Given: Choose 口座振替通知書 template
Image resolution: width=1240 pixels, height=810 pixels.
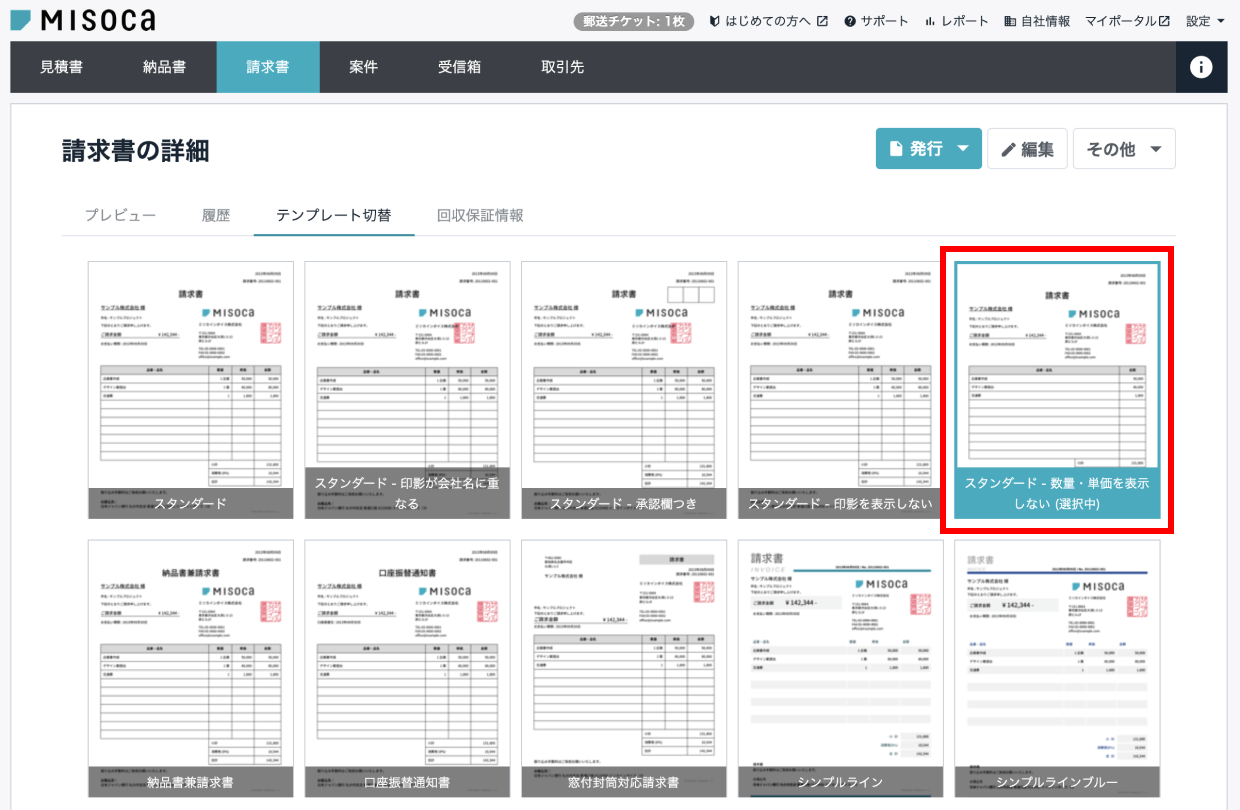Looking at the screenshot, I should click(x=407, y=668).
